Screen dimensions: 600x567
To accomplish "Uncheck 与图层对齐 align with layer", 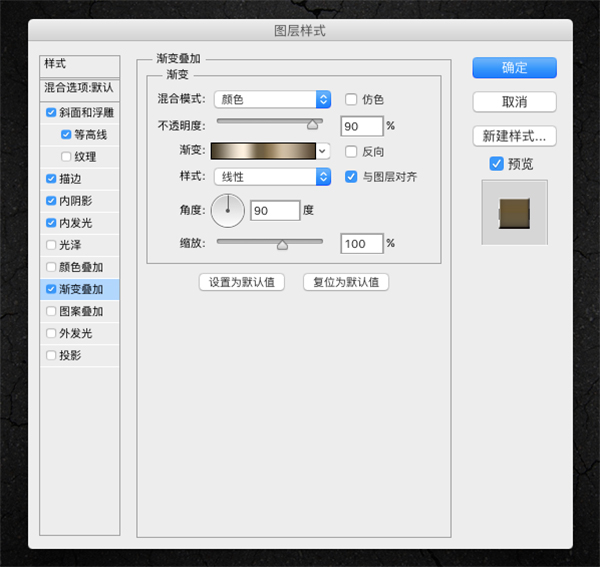I will coord(351,177).
